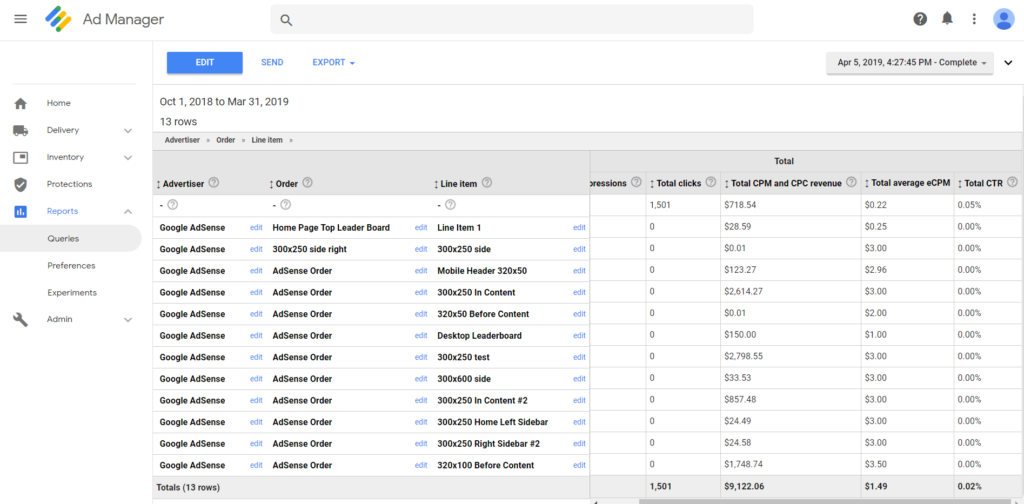Sort by Total clicks column arrows
This screenshot has height=504, width=1024.
tap(652, 184)
